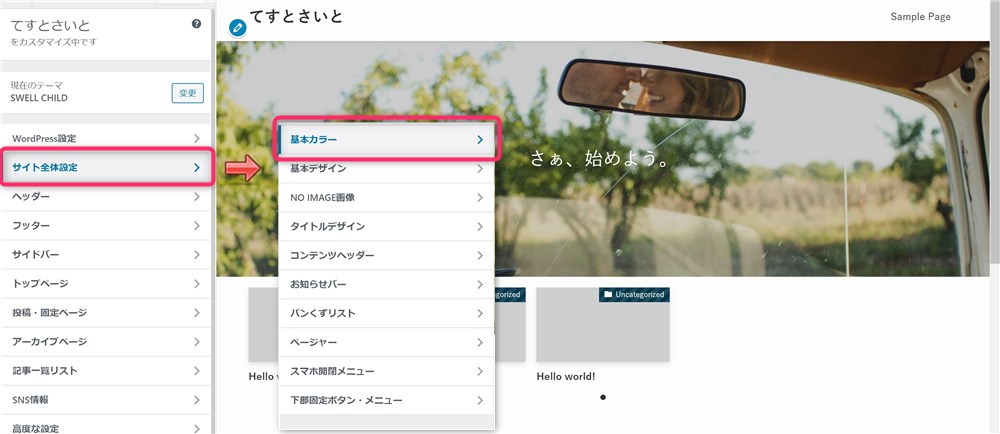Click the chevron beside フッター
The image size is (1000, 434).
tap(196, 226)
